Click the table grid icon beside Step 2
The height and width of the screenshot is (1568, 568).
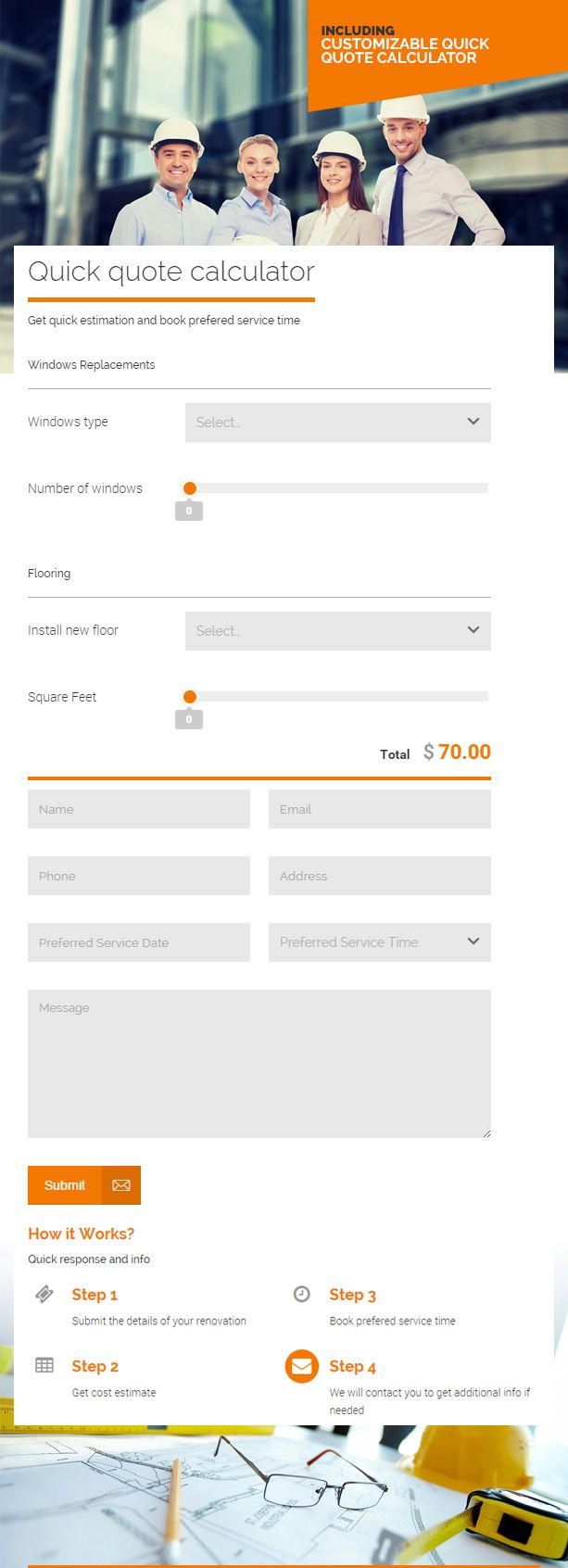pos(44,1365)
